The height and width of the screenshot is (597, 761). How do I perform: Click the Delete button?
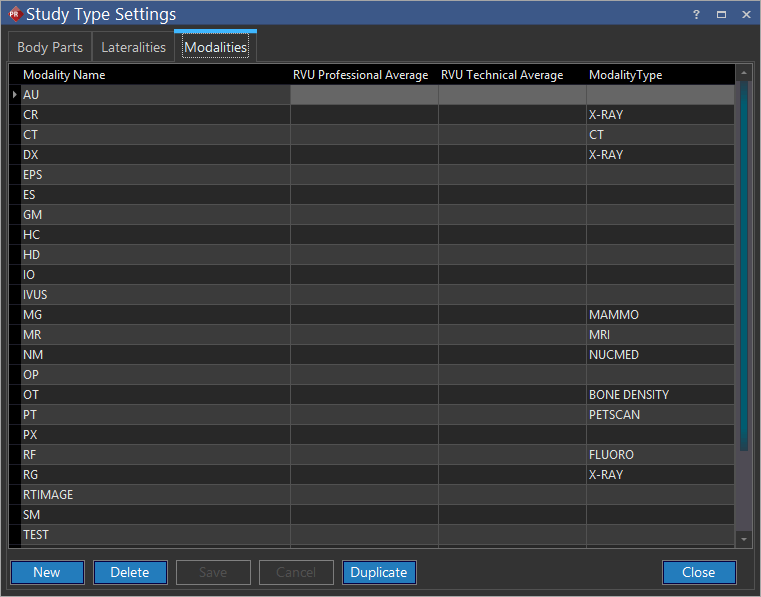pyautogui.click(x=130, y=572)
